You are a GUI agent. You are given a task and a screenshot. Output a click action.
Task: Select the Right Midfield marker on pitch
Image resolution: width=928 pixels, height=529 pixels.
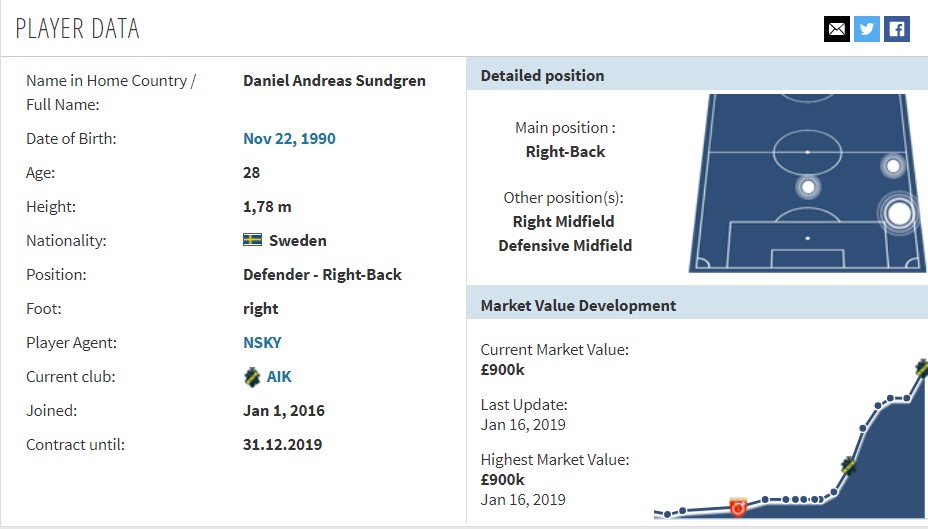coord(892,166)
